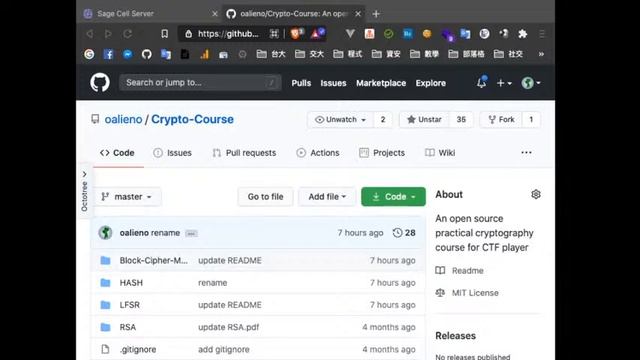This screenshot has height=360, width=640.
Task: Click the Search or jump to field
Action: [200, 82]
